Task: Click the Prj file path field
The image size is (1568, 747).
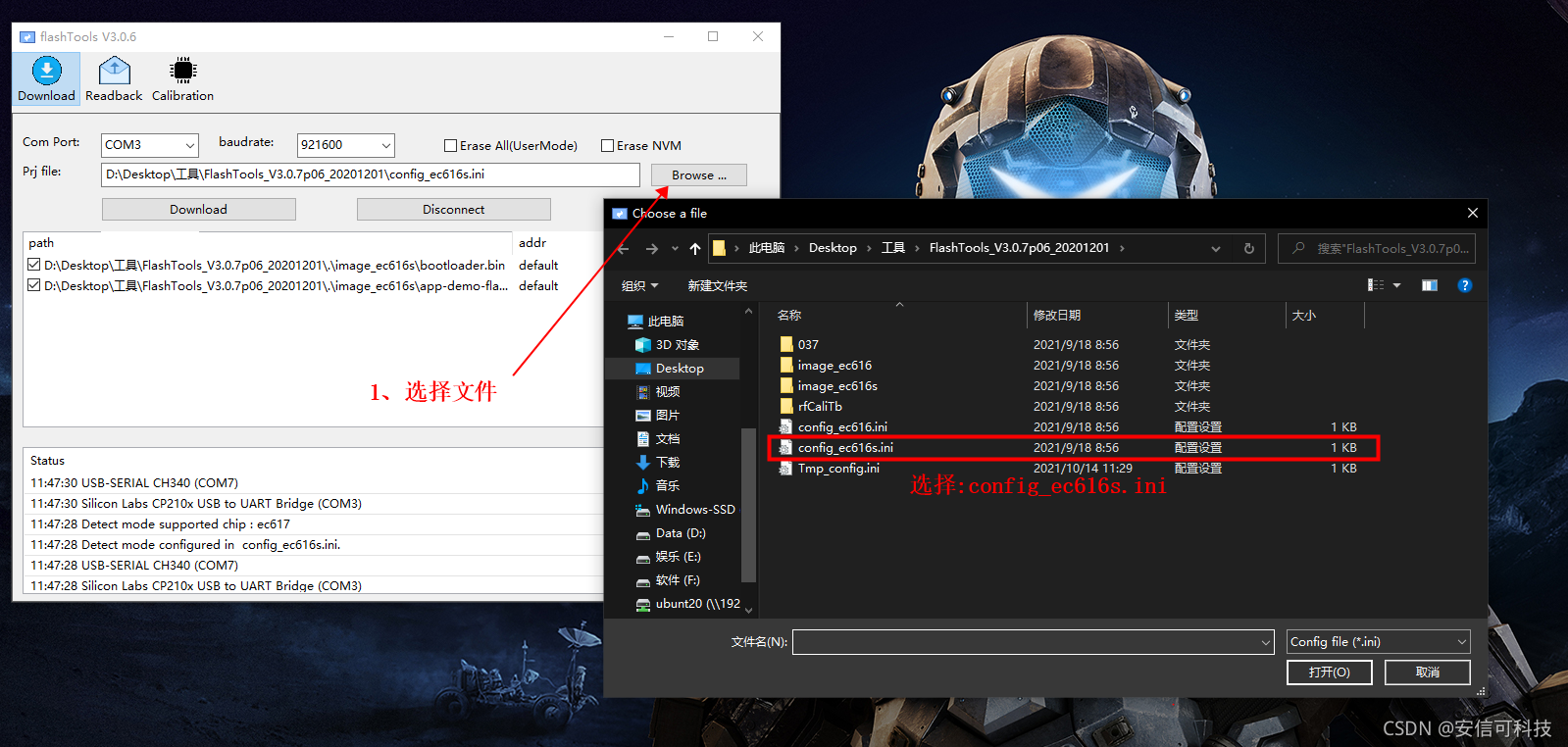Action: [371, 174]
